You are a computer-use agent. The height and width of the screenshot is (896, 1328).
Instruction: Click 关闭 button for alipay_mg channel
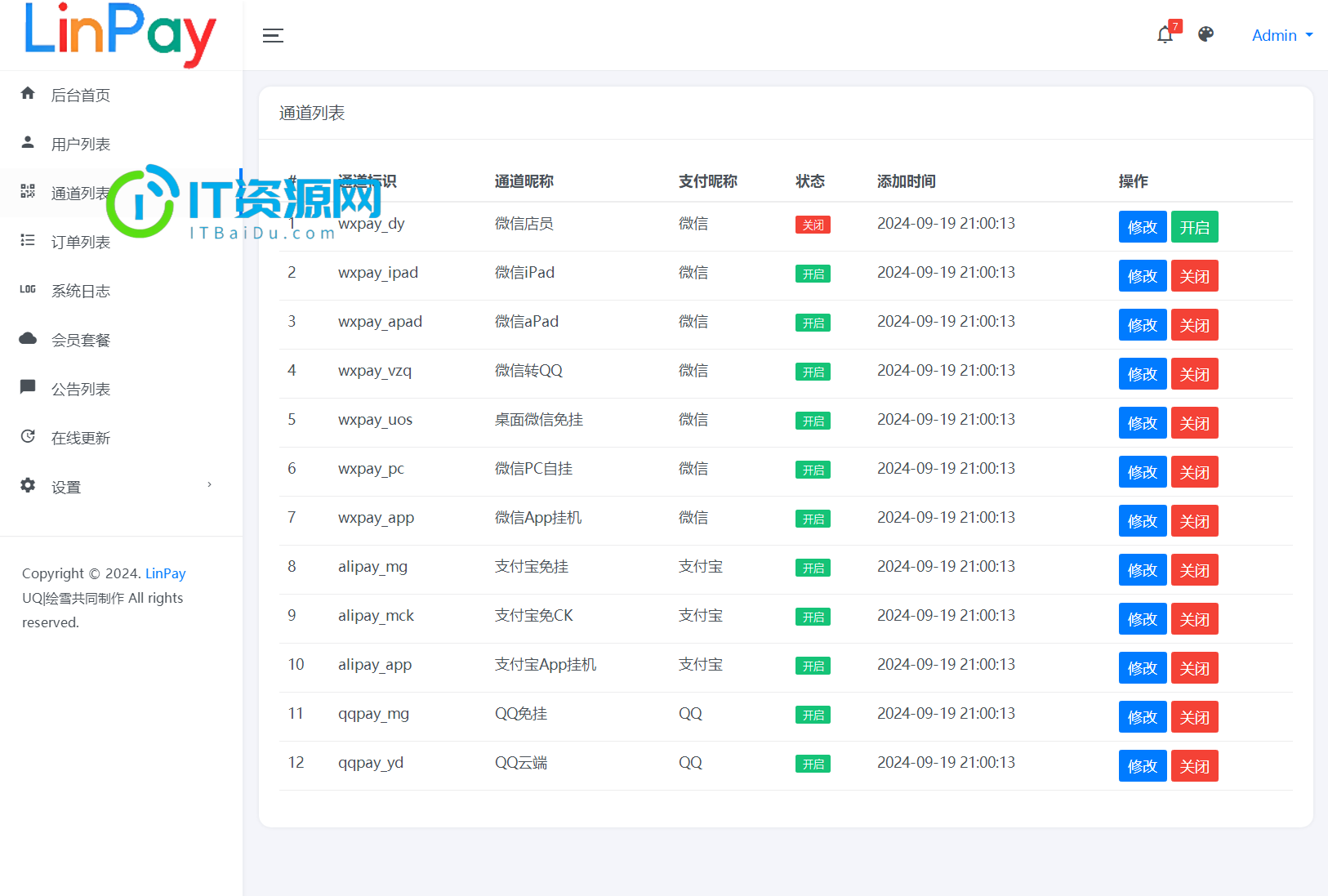tap(1195, 570)
